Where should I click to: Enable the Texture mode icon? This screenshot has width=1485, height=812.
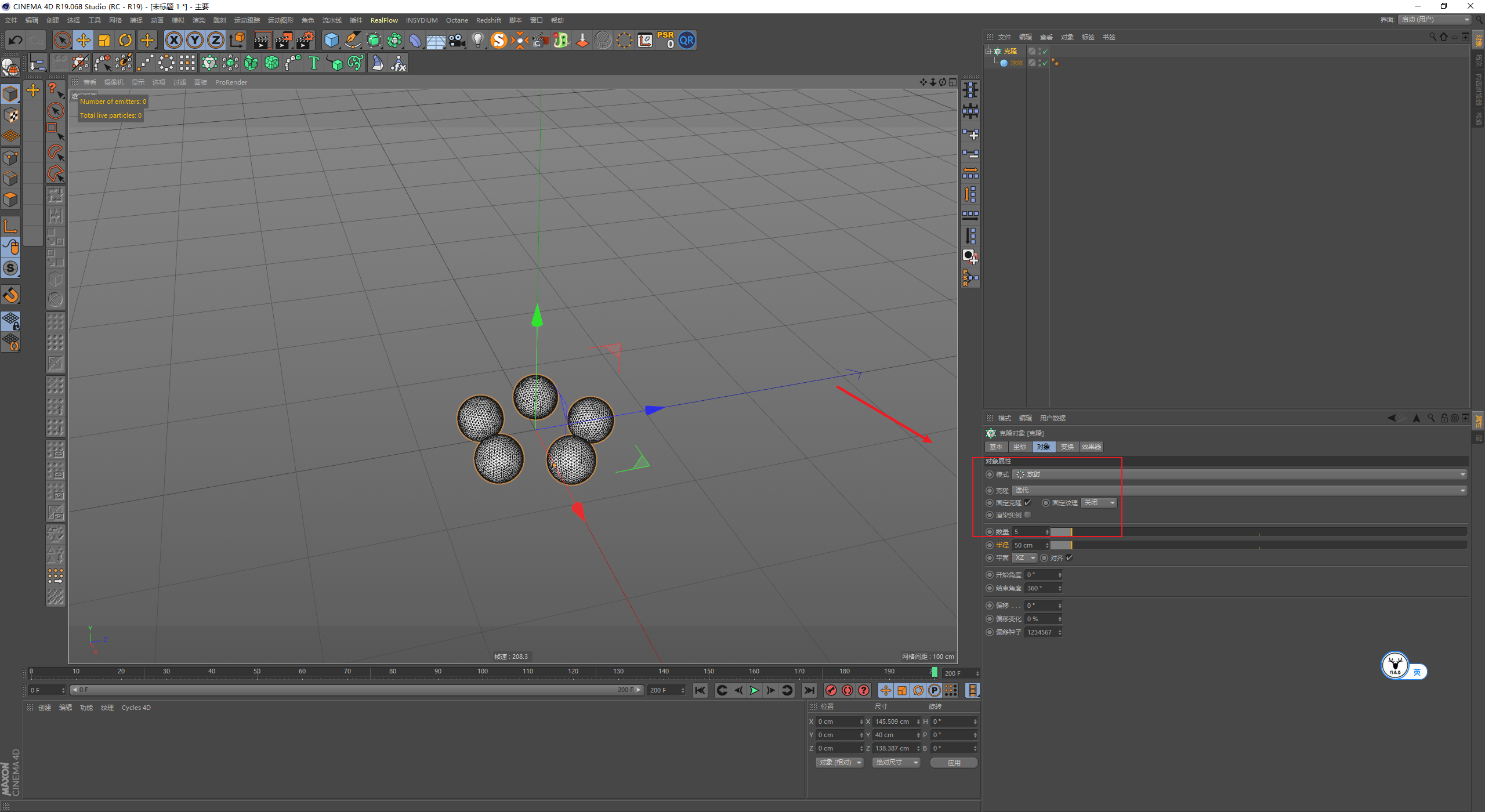pos(10,115)
